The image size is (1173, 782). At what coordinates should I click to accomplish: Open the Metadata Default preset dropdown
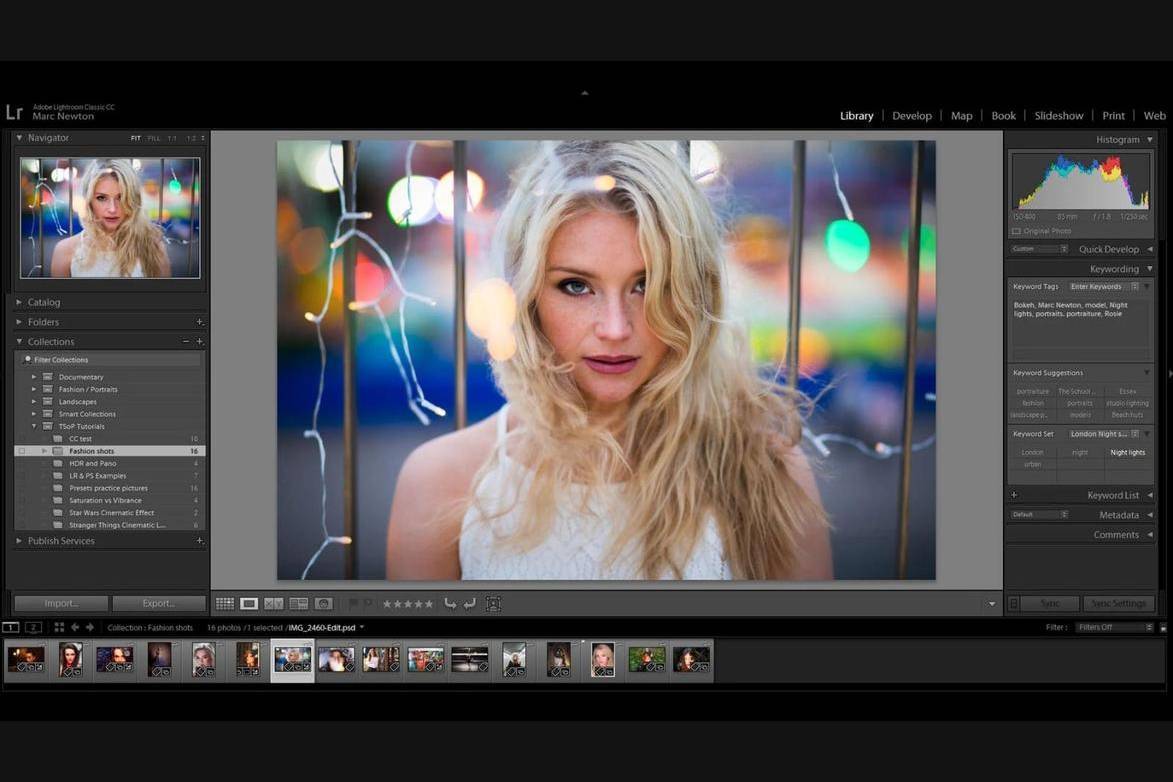[x=1039, y=515]
